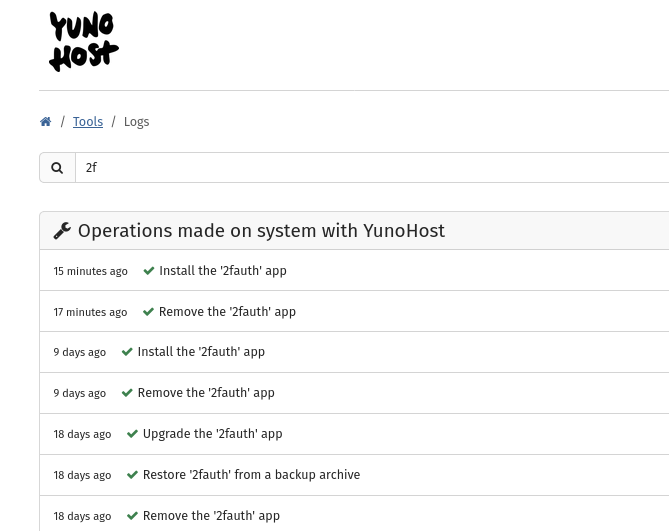Open 18 days ago Remove '2fauth' log
This screenshot has width=669, height=531.
tap(354, 514)
